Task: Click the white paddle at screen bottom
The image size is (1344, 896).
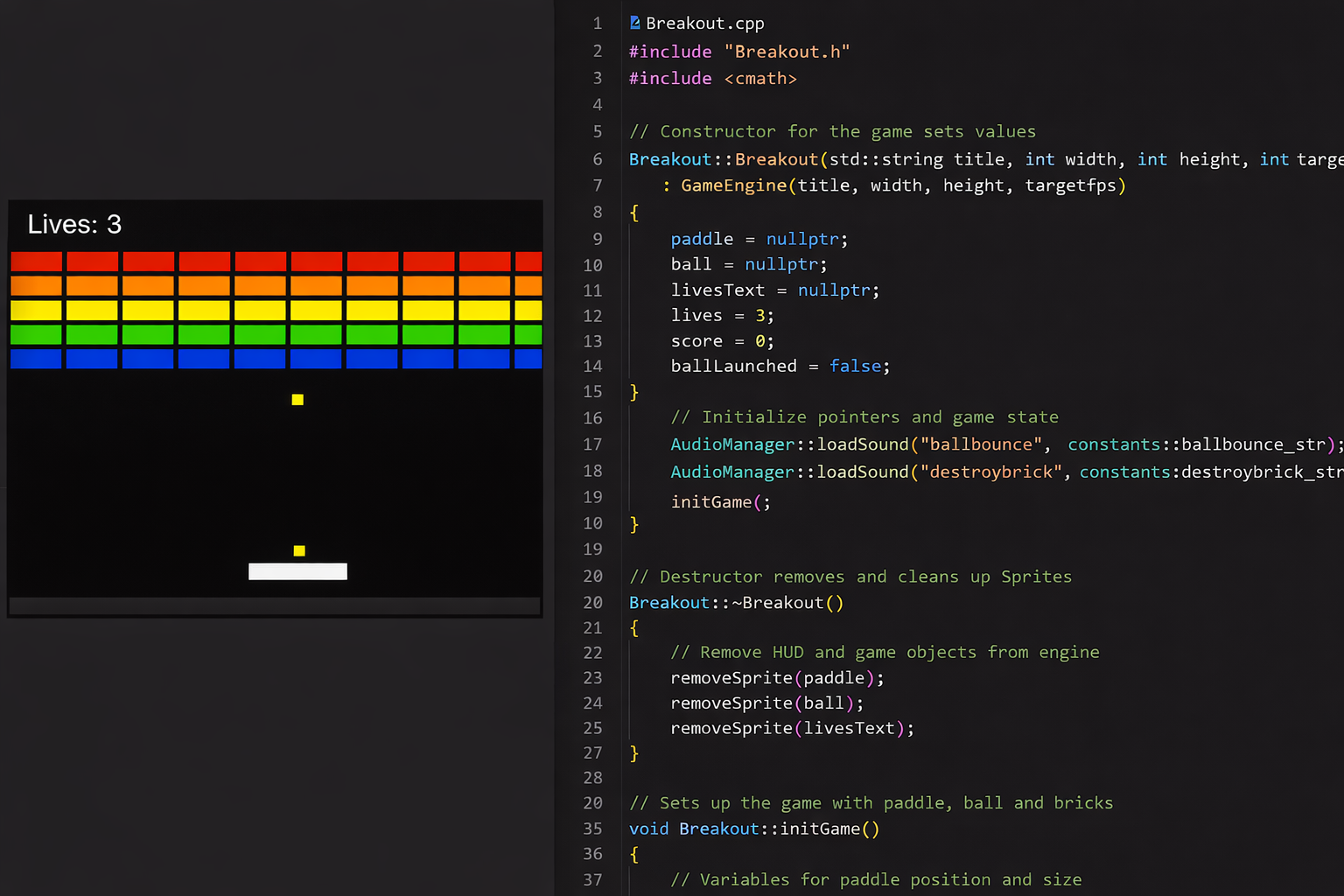Action: 297,570
